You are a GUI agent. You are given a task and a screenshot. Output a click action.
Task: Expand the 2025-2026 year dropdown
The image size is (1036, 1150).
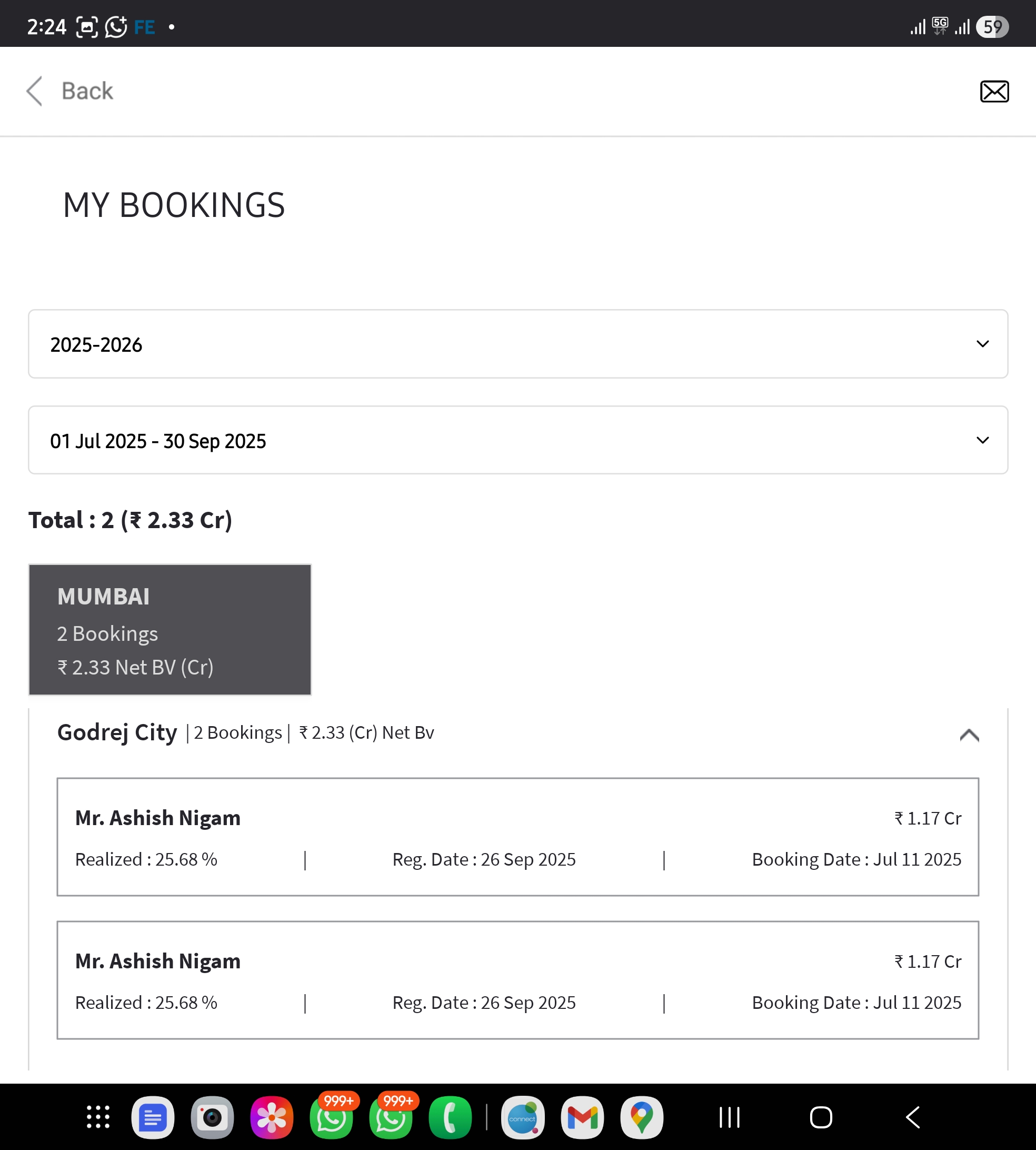[x=518, y=344]
